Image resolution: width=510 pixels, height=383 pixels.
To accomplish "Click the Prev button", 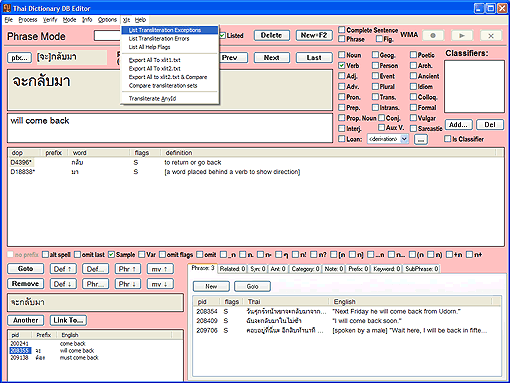I will 233,58.
